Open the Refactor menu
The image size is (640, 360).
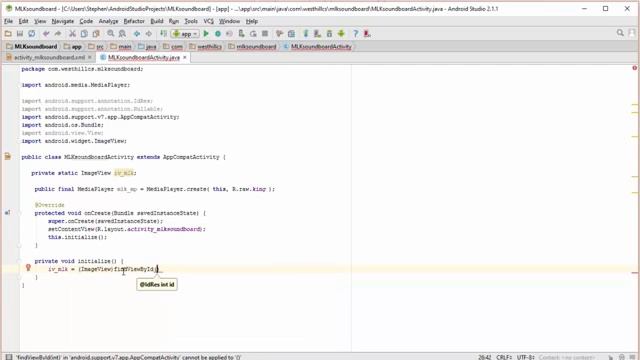click(134, 21)
